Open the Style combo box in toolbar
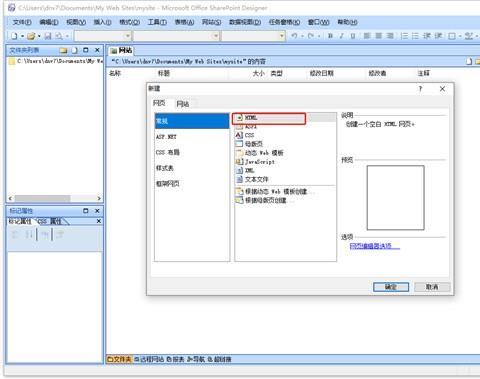Viewport: 480px width, 379px height. coord(103,36)
